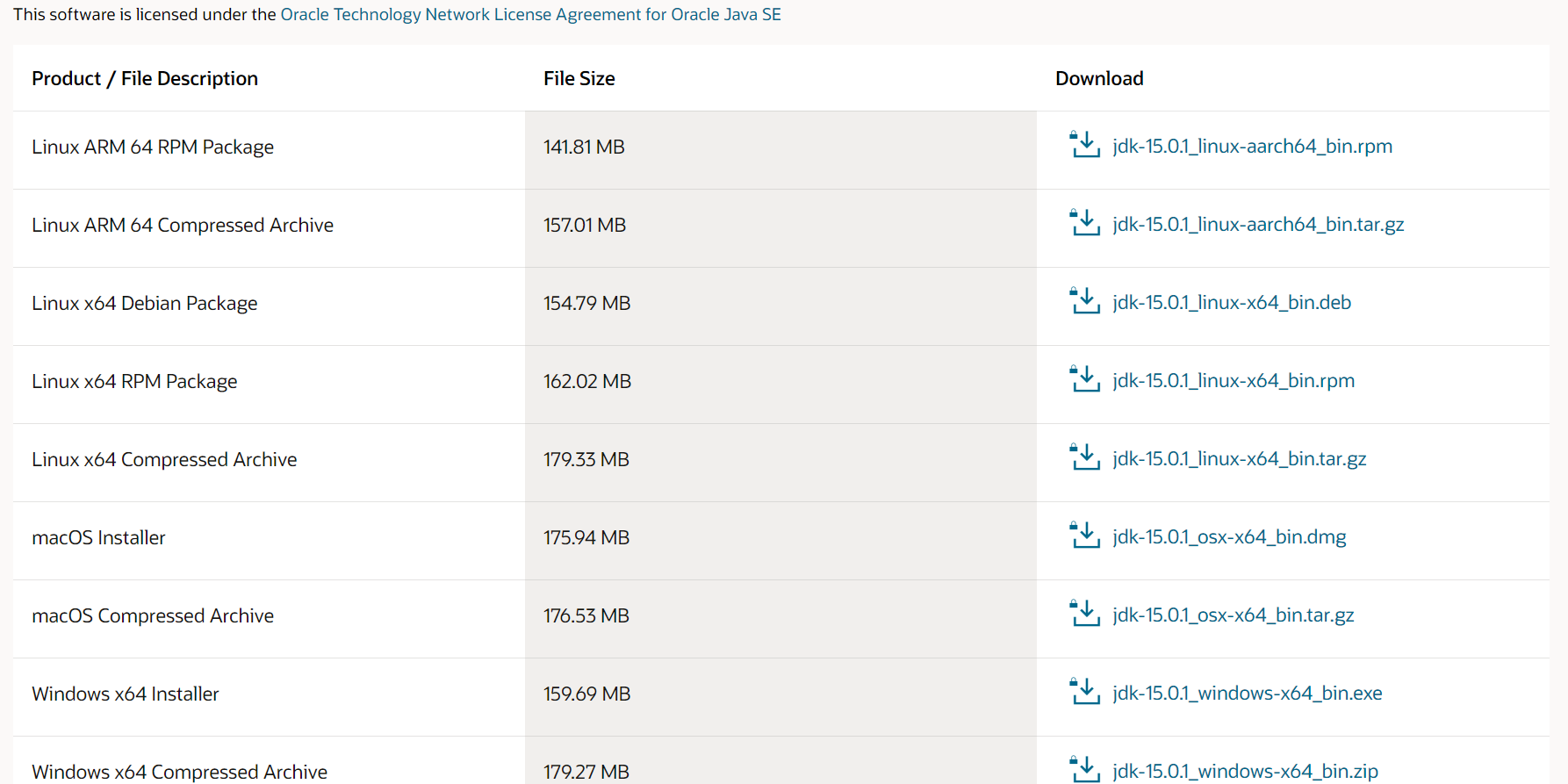Download jdk-15.0.1_linux-x64_bin.rpm
1568x784 pixels.
(1234, 381)
